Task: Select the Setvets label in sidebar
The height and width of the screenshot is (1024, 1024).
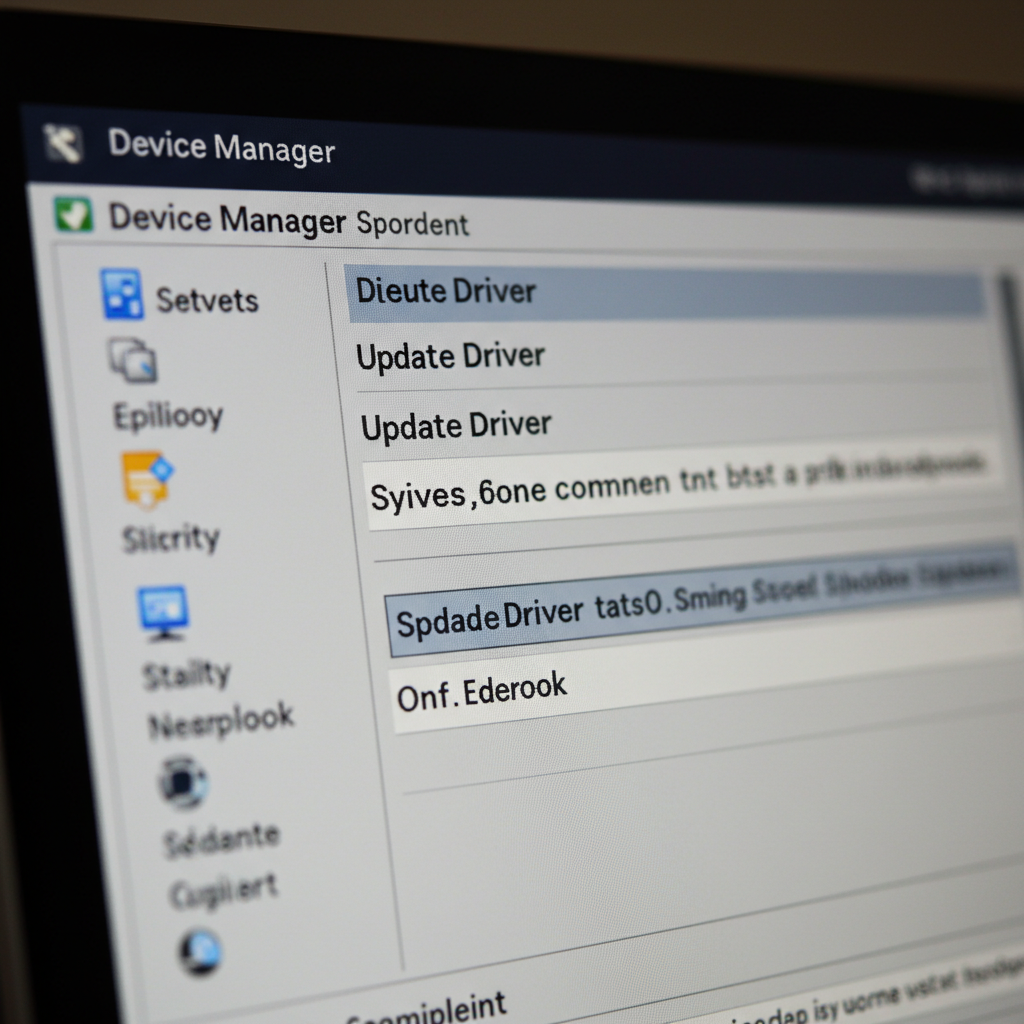Action: (x=207, y=301)
